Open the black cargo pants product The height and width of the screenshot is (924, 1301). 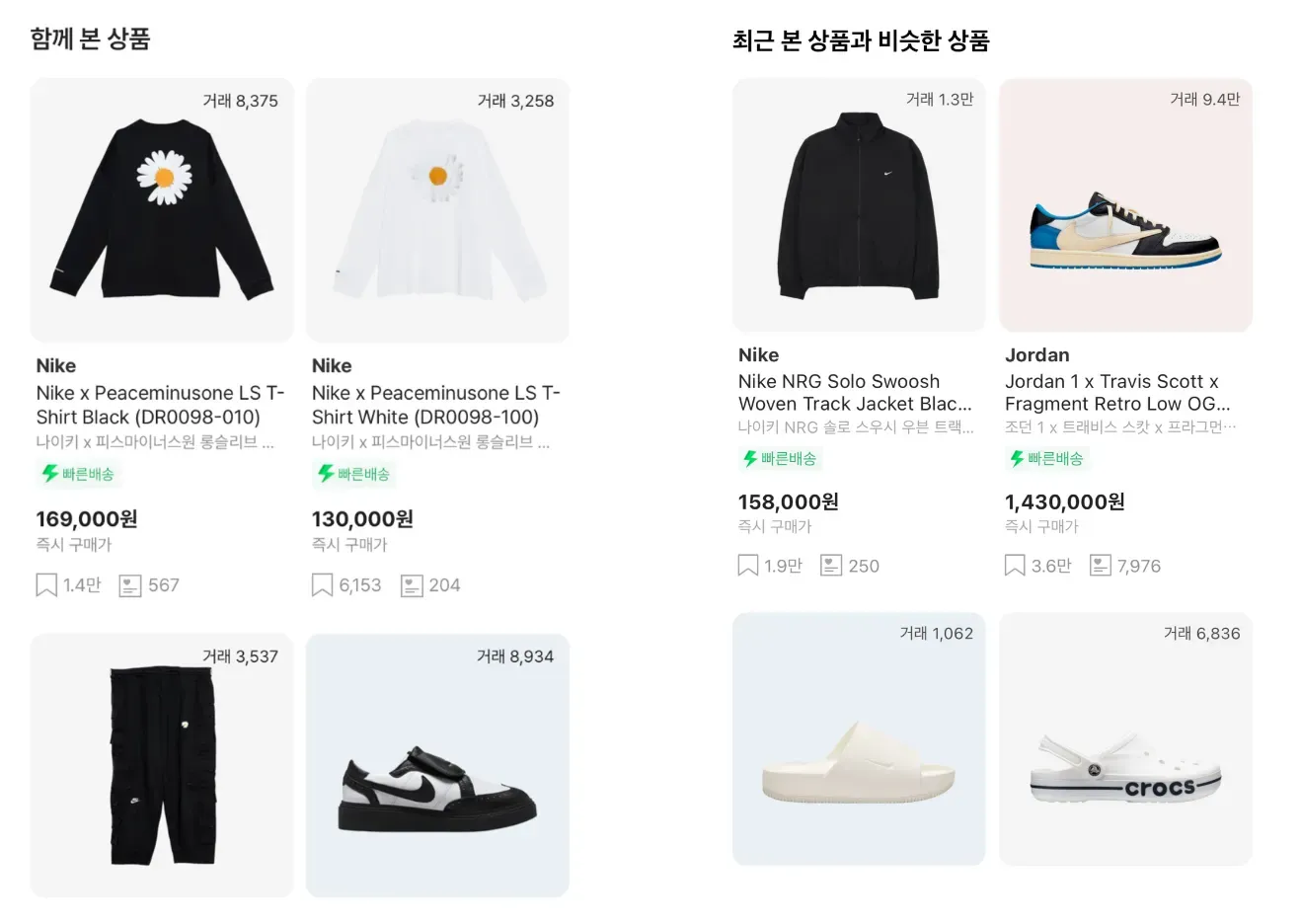point(162,765)
